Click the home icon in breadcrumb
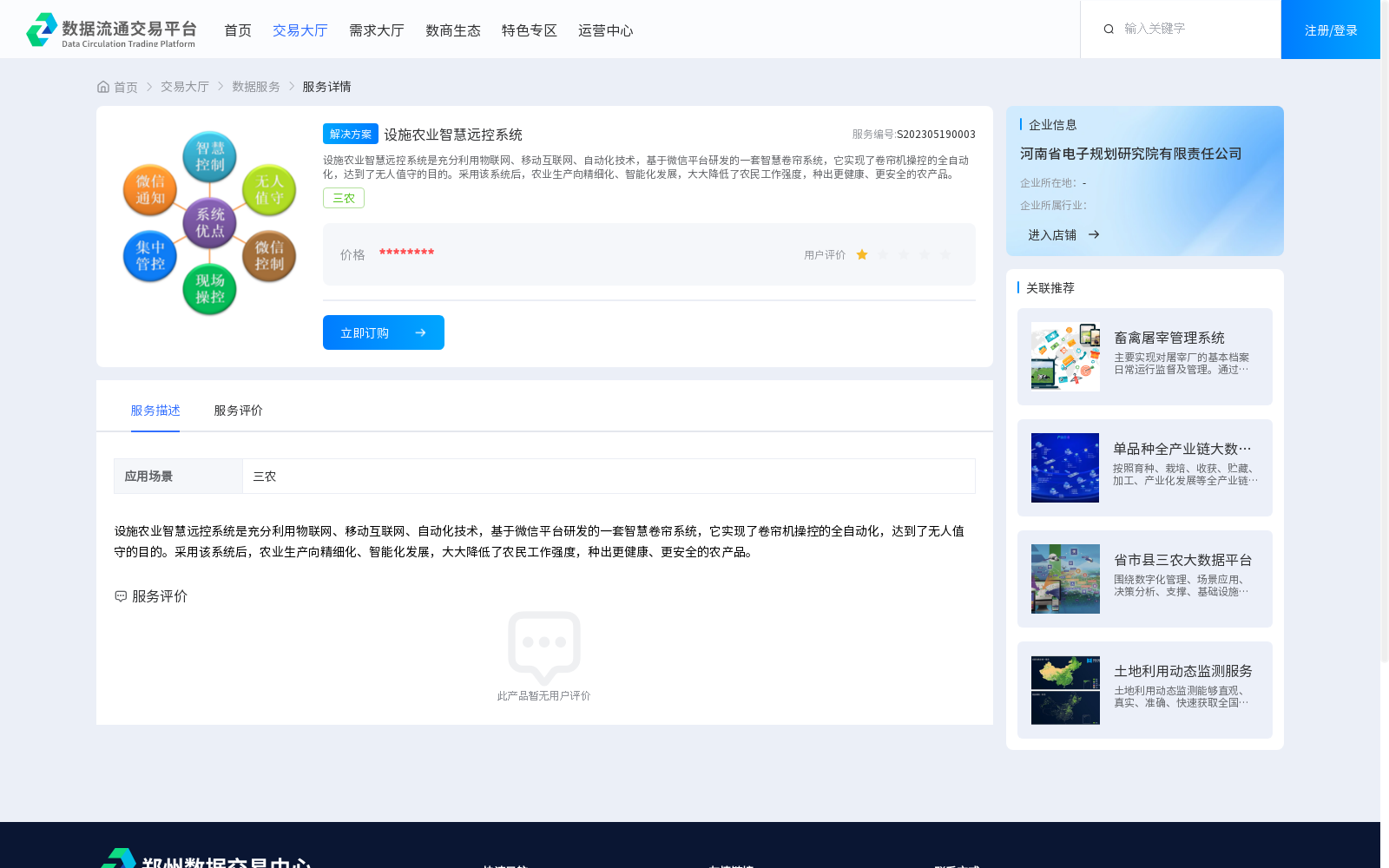Screen dimensions: 1389x868 coord(103,87)
